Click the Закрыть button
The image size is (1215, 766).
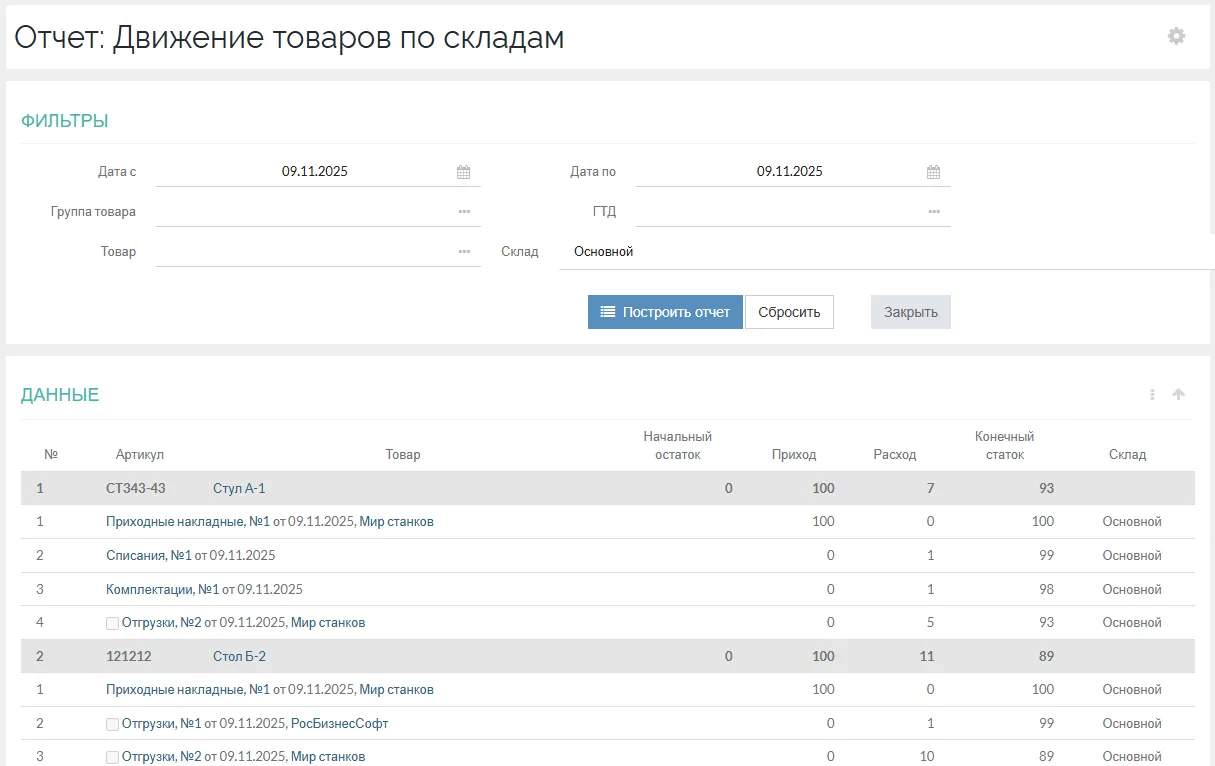910,312
